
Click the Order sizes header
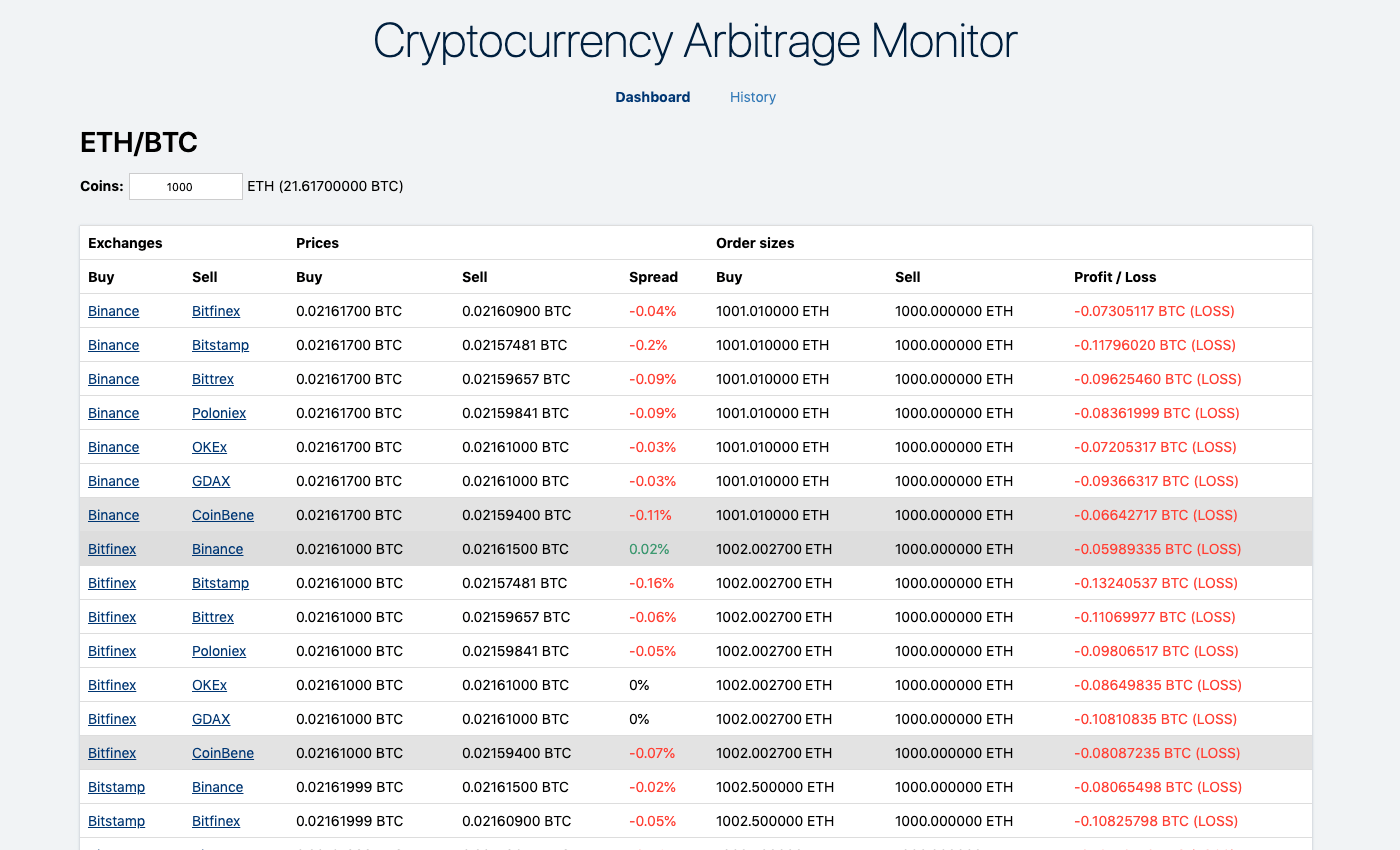point(755,243)
